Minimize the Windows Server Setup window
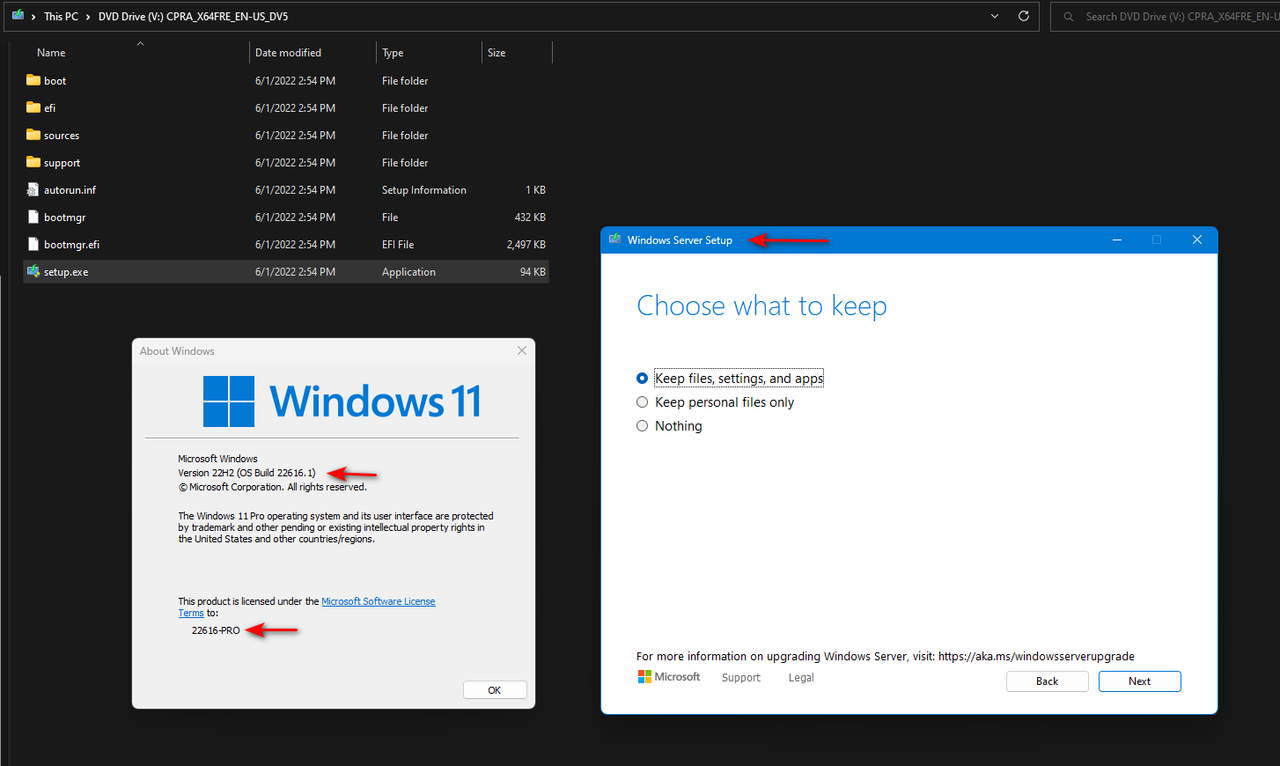 1117,240
